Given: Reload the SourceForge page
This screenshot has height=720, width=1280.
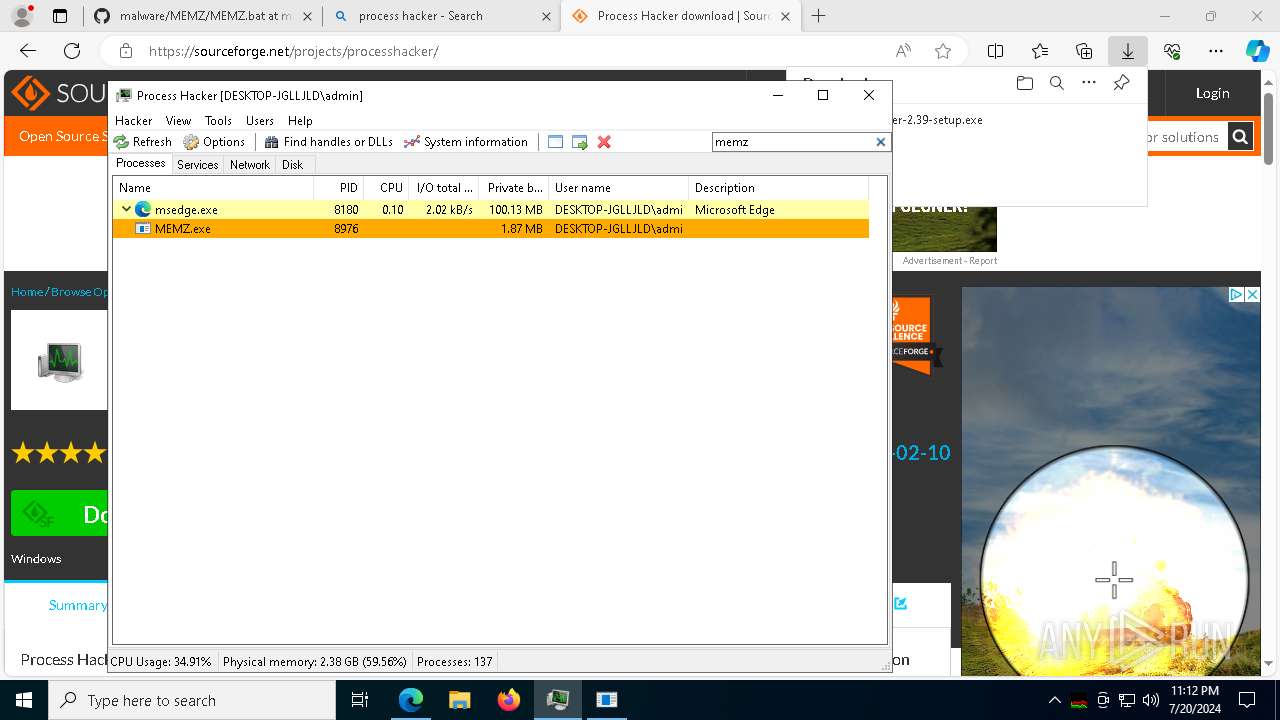Looking at the screenshot, I should coord(72,51).
